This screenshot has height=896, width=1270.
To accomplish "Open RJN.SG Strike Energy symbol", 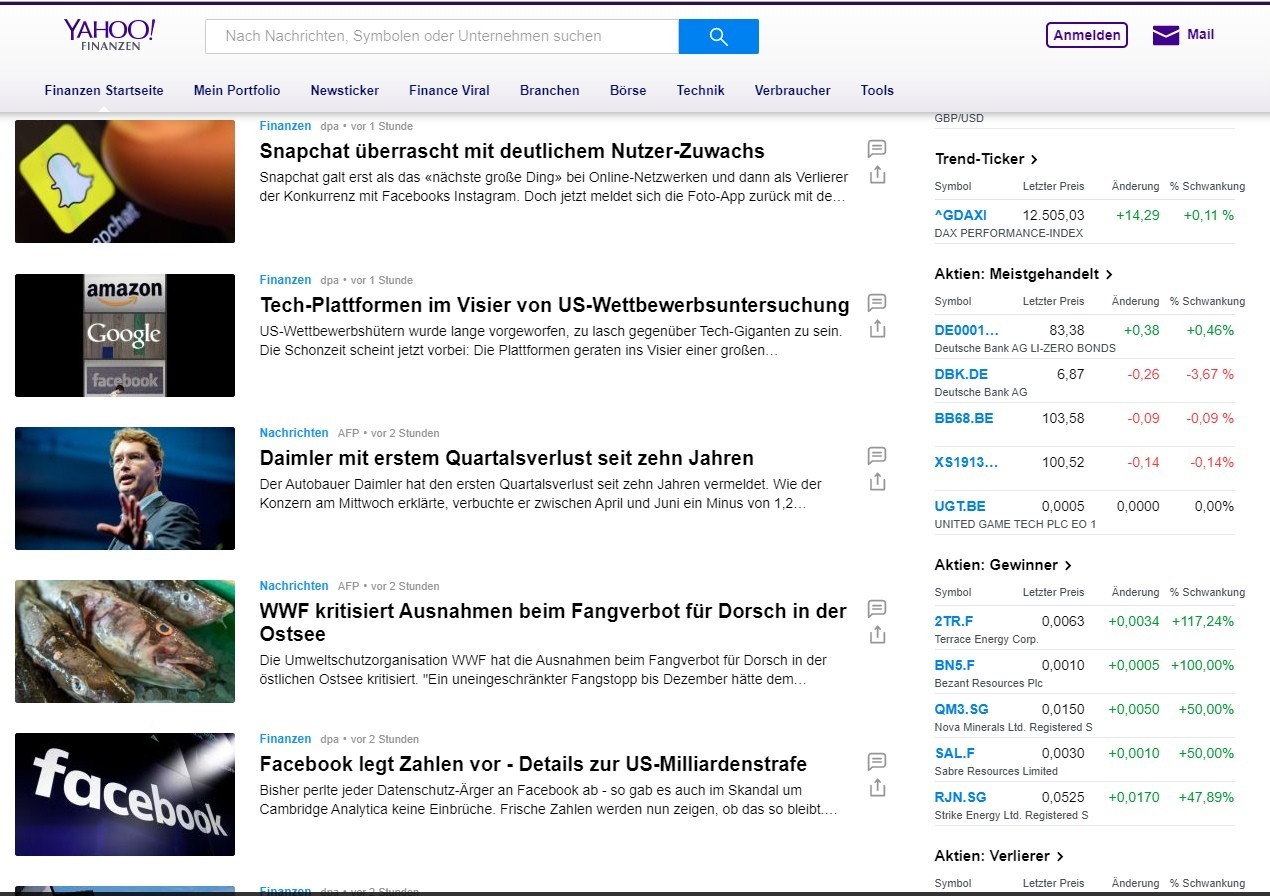I will click(x=960, y=797).
